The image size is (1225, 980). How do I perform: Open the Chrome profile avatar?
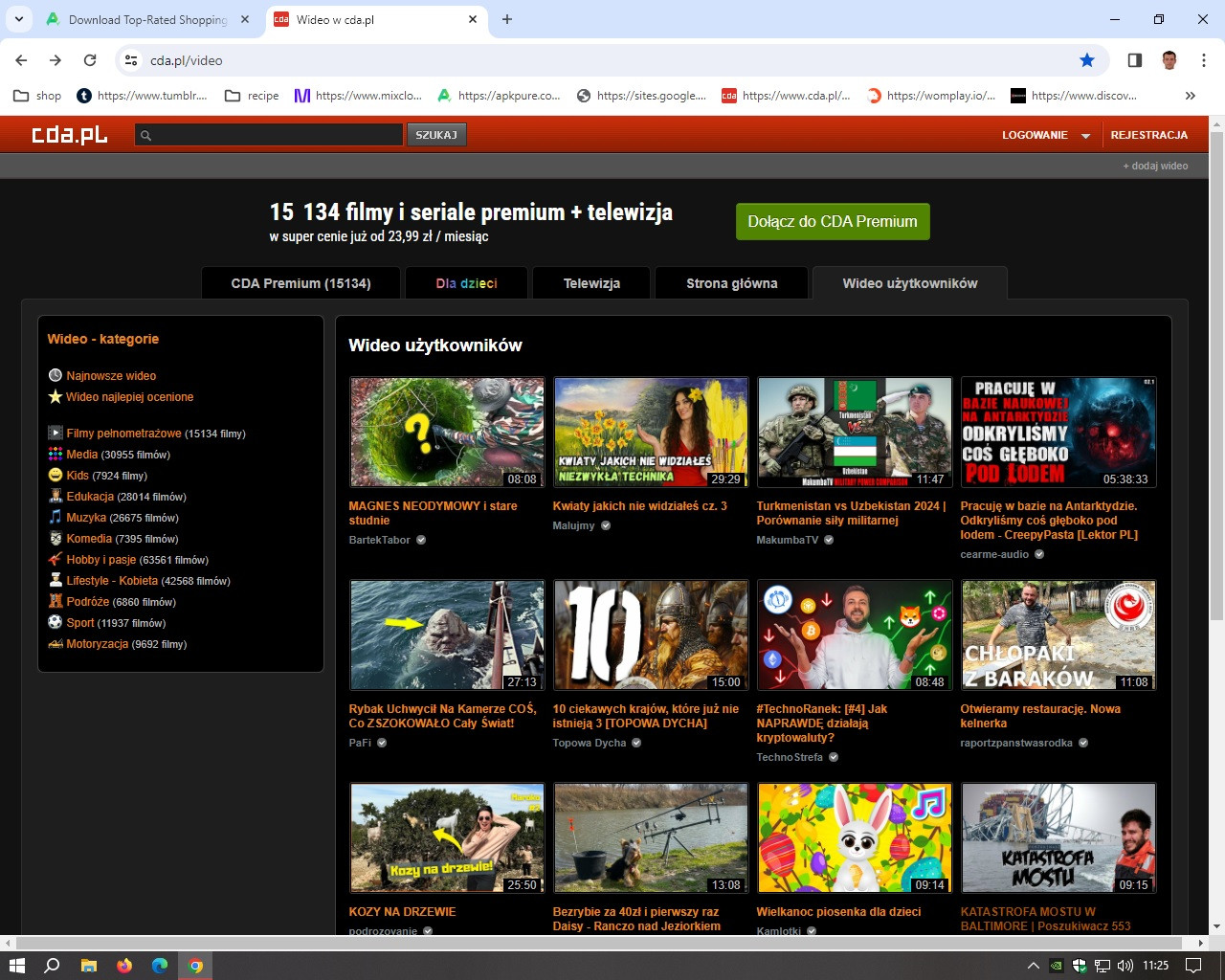[1169, 60]
